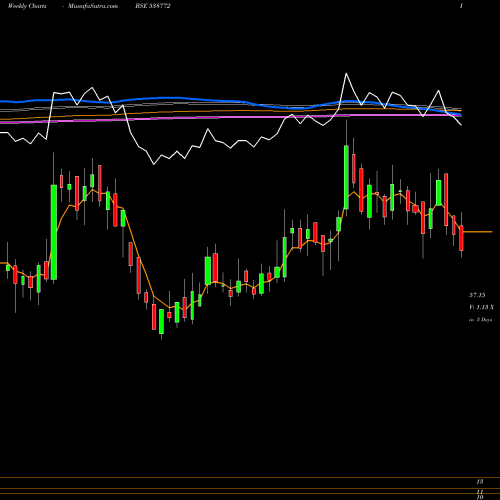The image size is (500, 500).
Task: Select the 'Weekly Charts' title text
Action: [27, 6]
